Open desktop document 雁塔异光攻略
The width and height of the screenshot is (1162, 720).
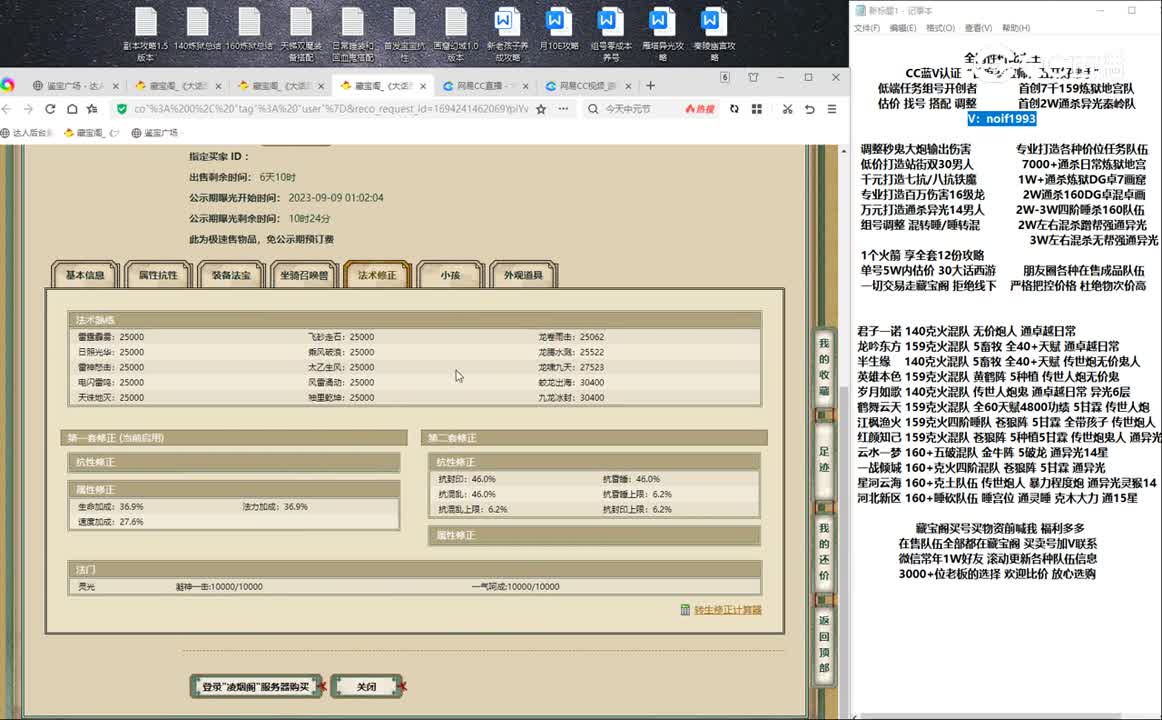point(662,34)
